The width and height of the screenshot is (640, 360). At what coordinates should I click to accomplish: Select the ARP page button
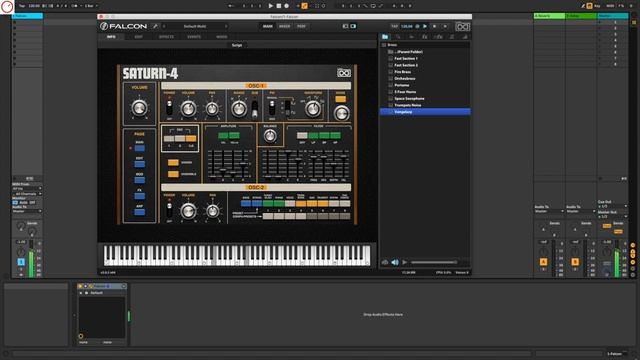click(x=140, y=212)
